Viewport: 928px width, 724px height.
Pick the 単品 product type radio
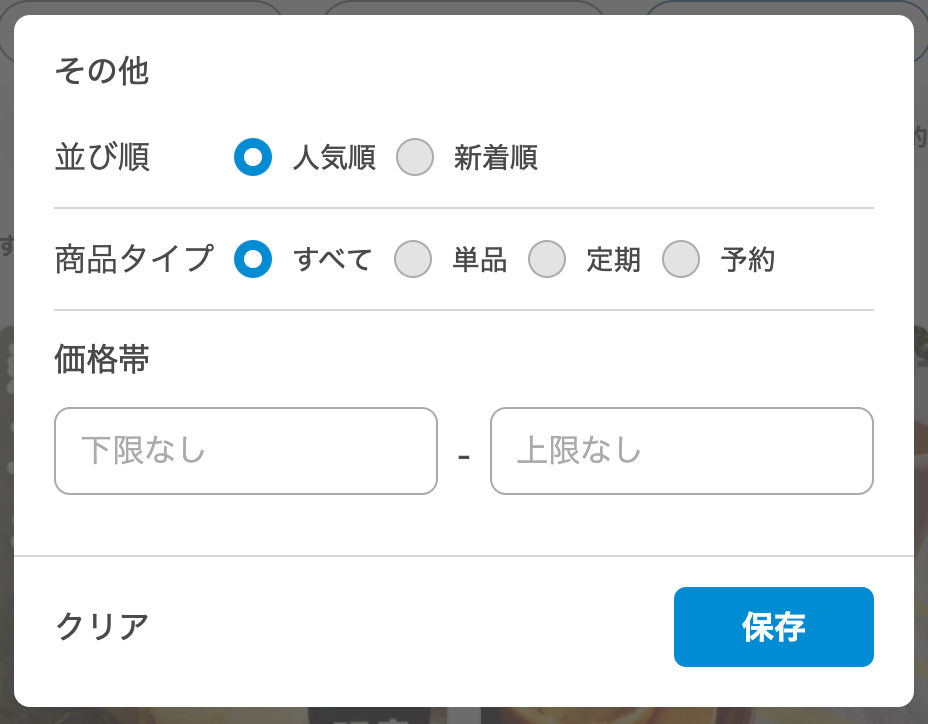(413, 259)
